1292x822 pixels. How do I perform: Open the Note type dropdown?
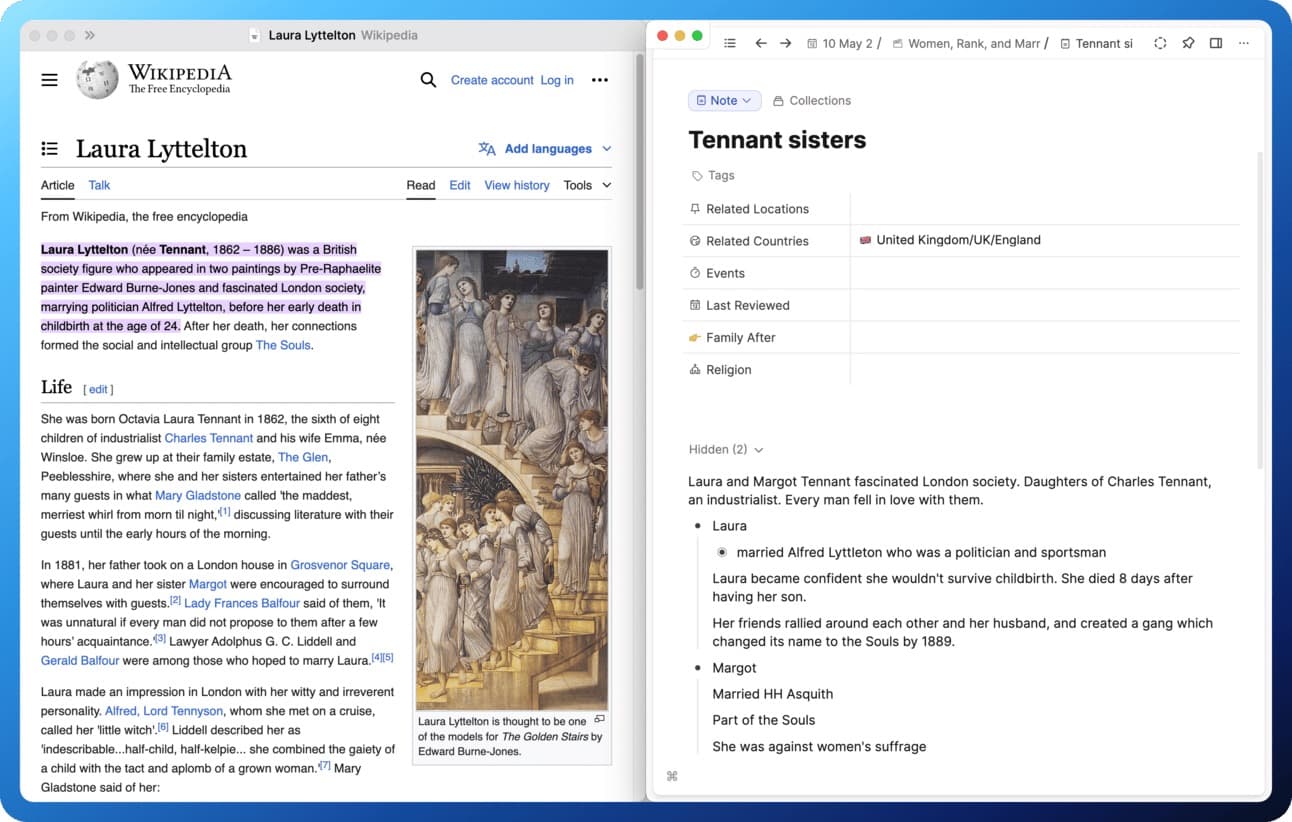724,100
